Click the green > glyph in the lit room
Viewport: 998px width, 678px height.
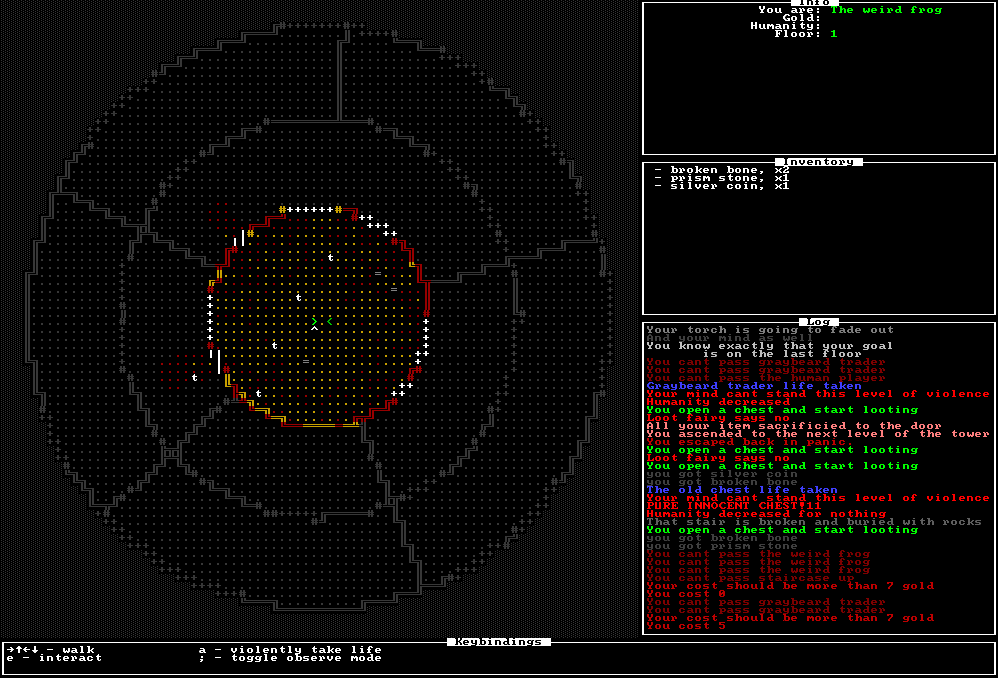click(x=314, y=321)
